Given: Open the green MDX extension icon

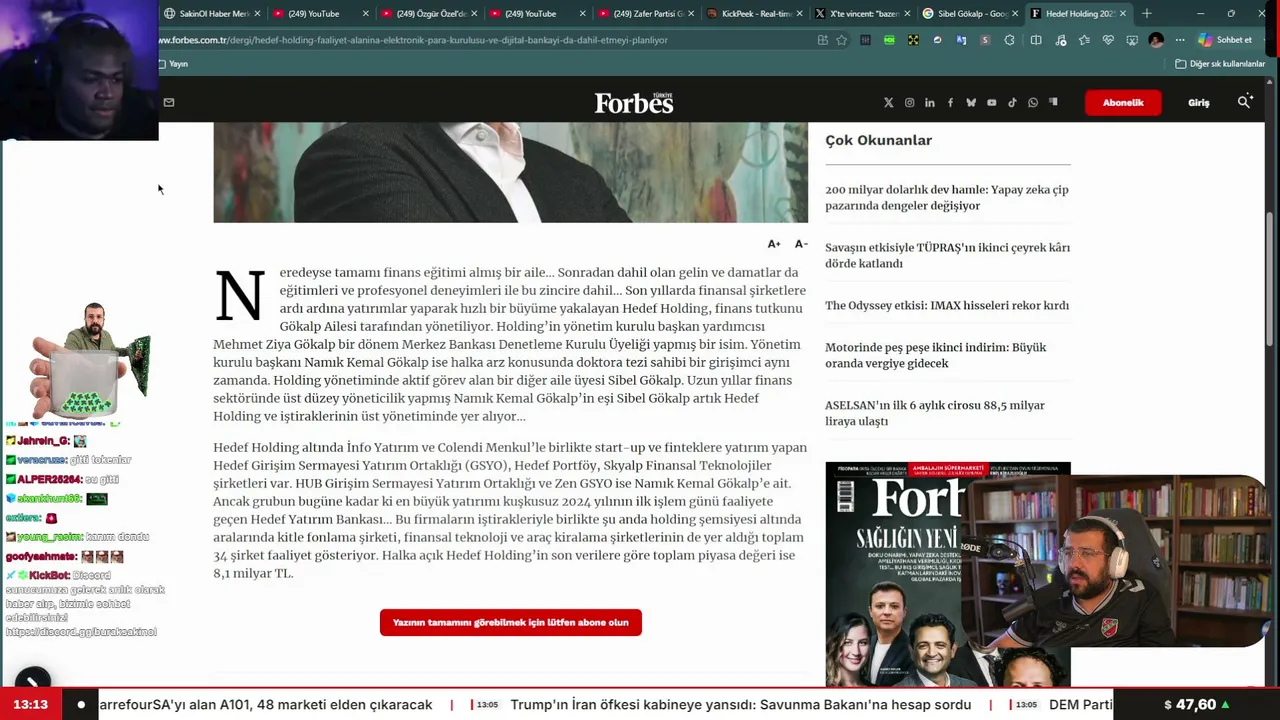Looking at the screenshot, I should (x=889, y=40).
